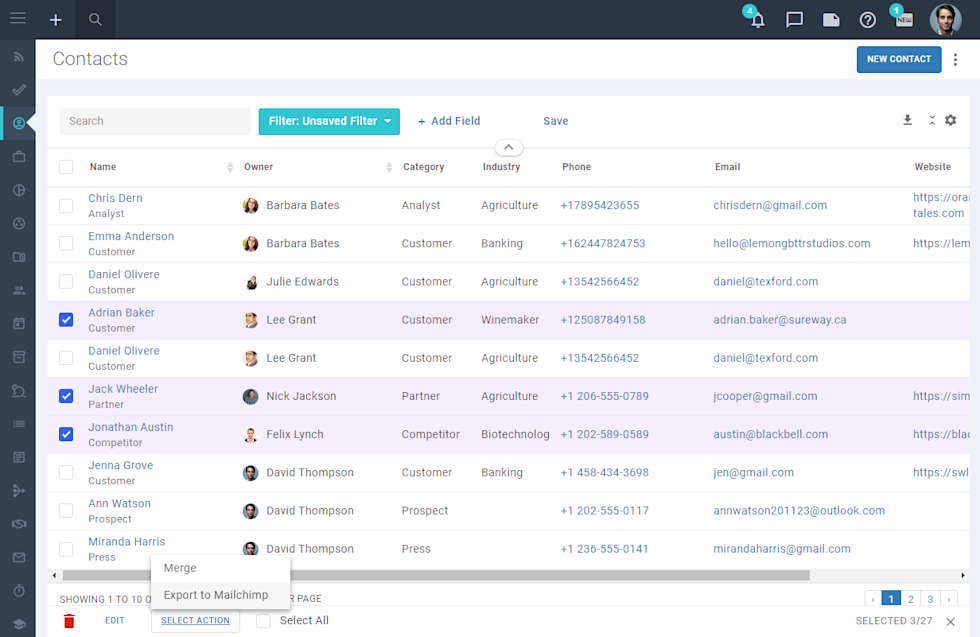Select Export to Mailchimp menu entry

(x=216, y=594)
